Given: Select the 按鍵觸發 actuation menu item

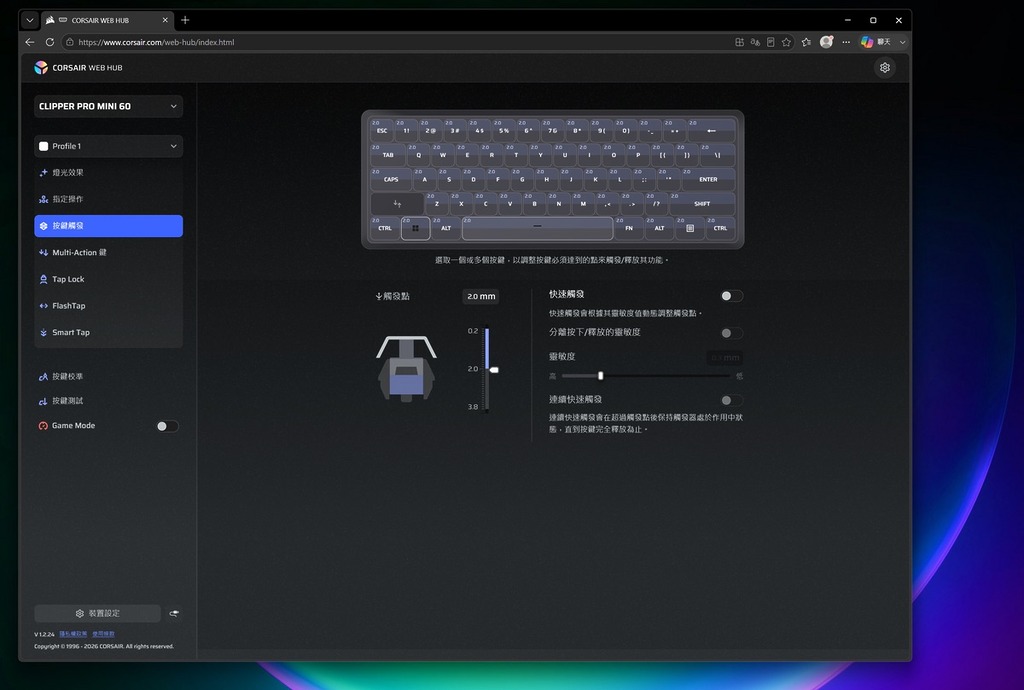Looking at the screenshot, I should pyautogui.click(x=108, y=226).
